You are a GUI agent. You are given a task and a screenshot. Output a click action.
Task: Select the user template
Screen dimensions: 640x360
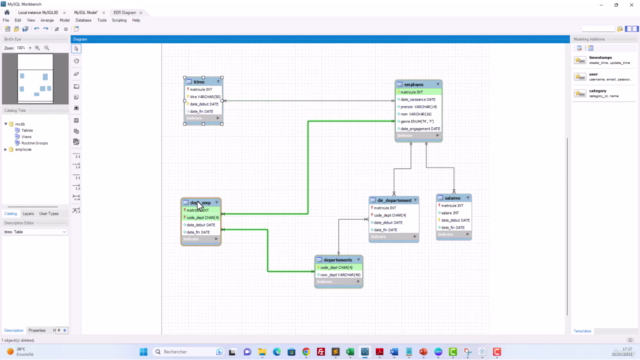(x=603, y=77)
